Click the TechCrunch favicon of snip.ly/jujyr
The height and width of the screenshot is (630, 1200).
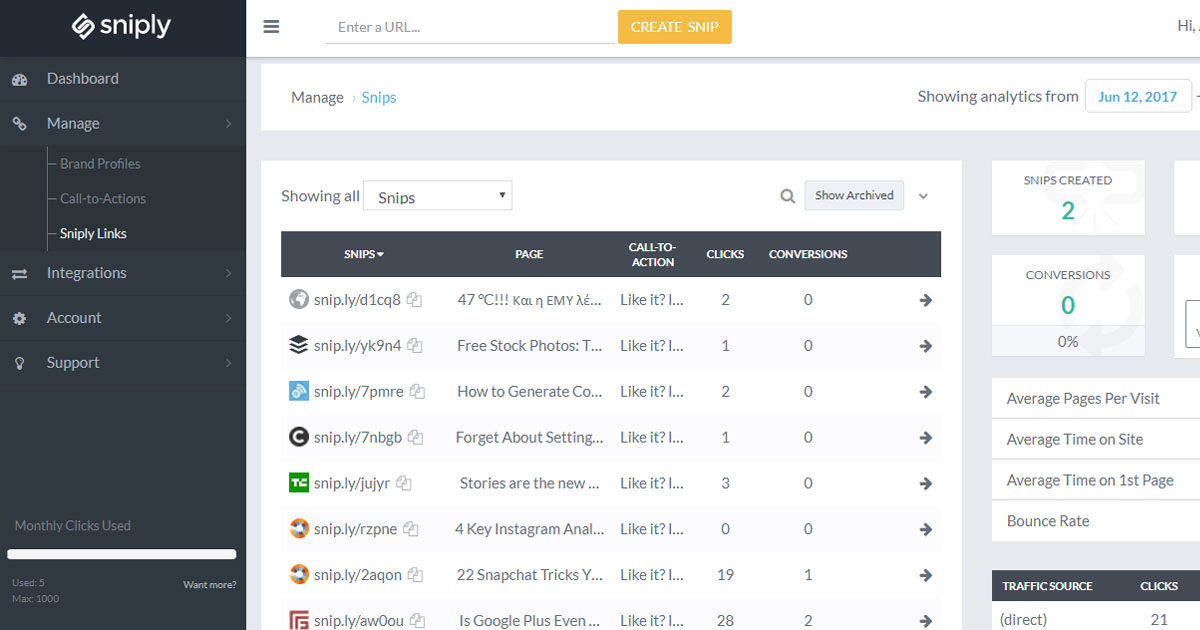click(298, 483)
